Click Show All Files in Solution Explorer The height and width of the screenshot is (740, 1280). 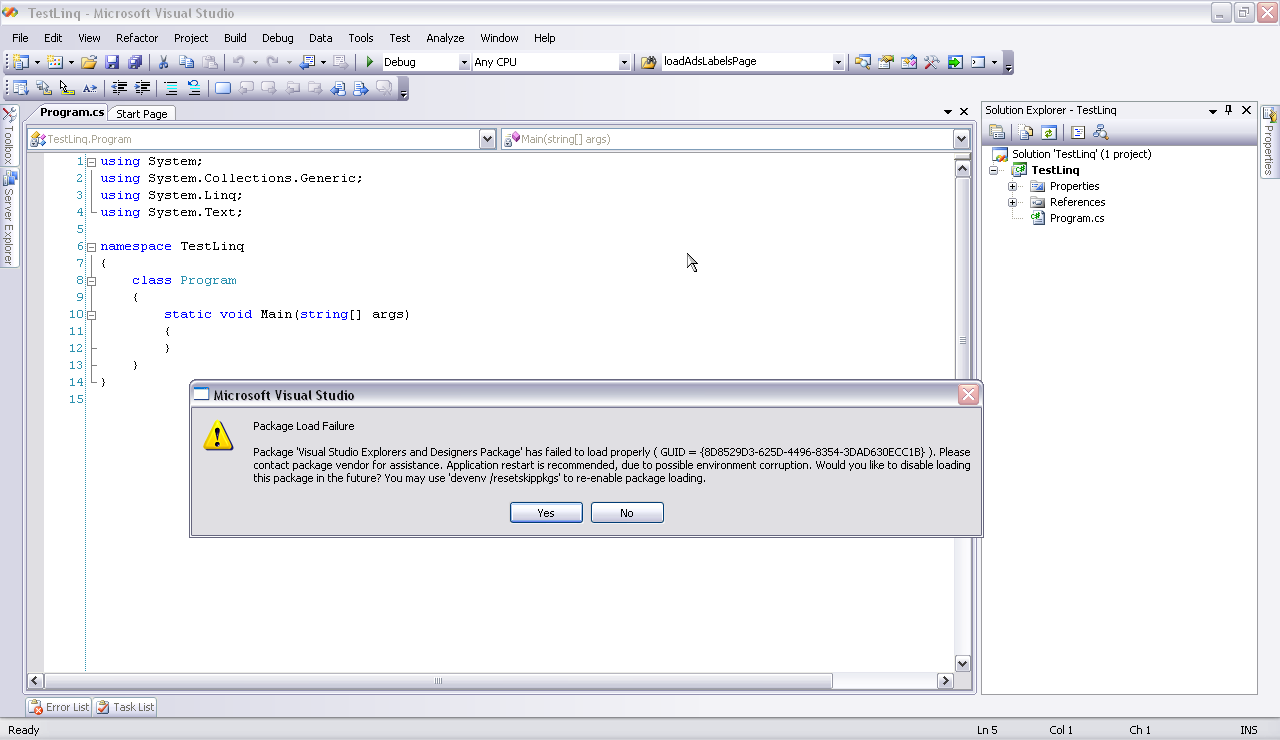point(1026,132)
